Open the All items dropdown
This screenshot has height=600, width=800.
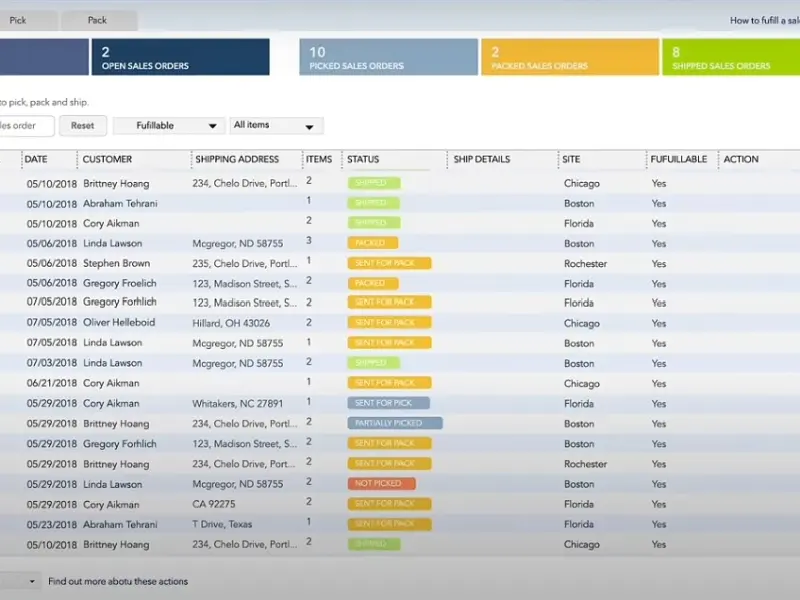click(276, 126)
